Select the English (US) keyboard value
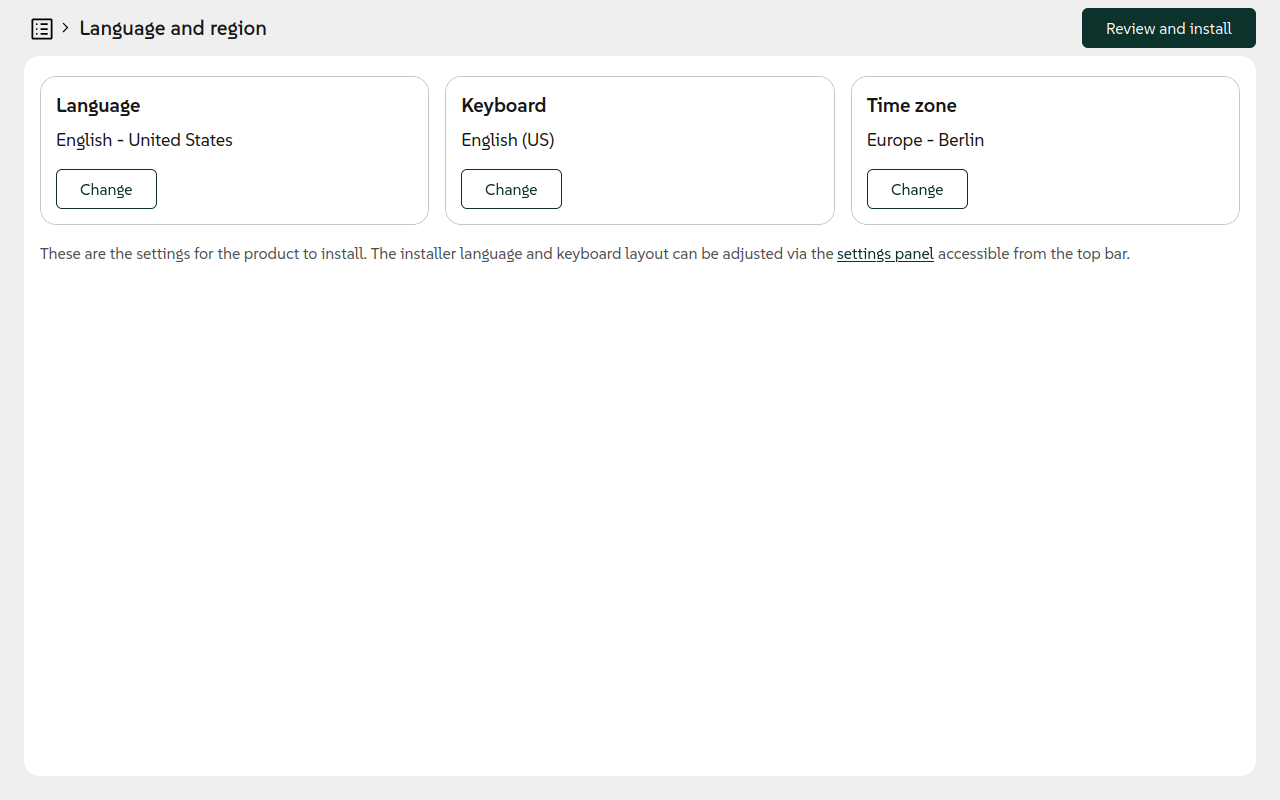Screen dimensions: 1280x800 coord(508,140)
